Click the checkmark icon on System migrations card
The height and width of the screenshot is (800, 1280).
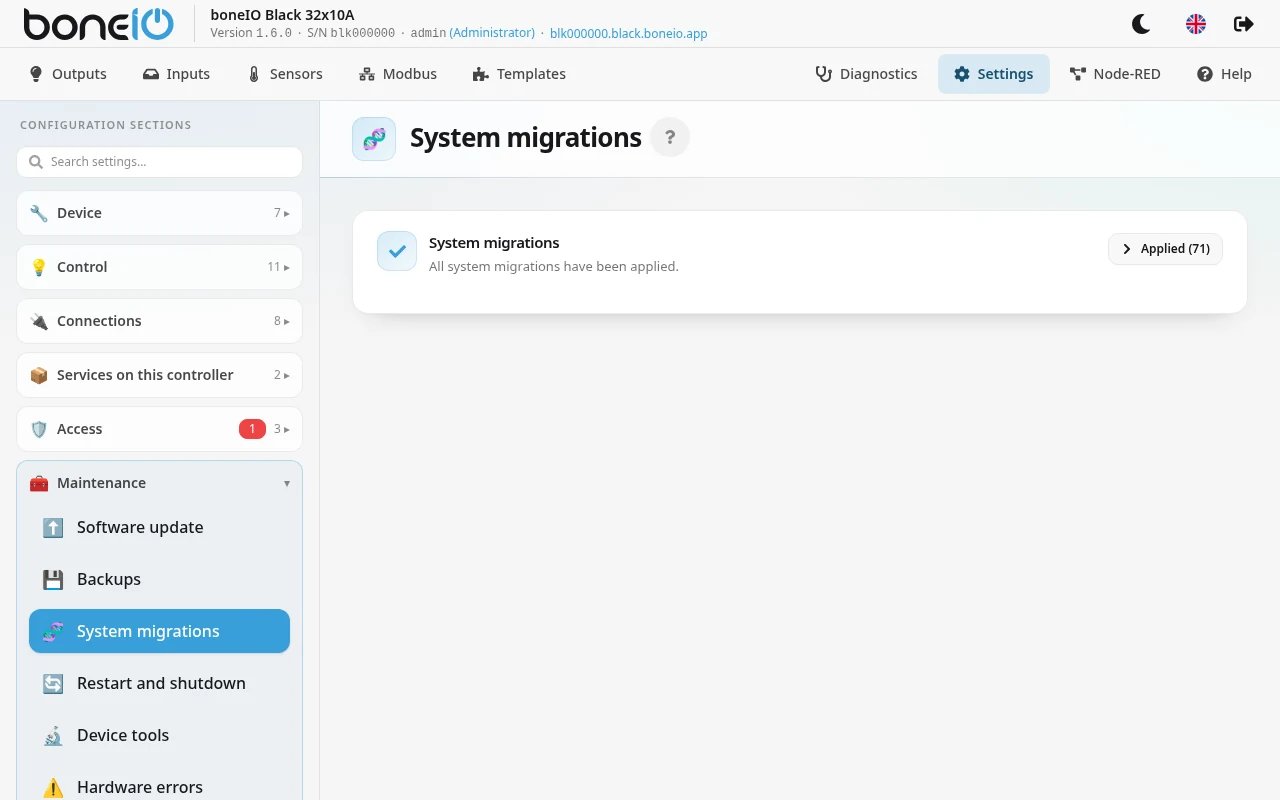point(397,251)
